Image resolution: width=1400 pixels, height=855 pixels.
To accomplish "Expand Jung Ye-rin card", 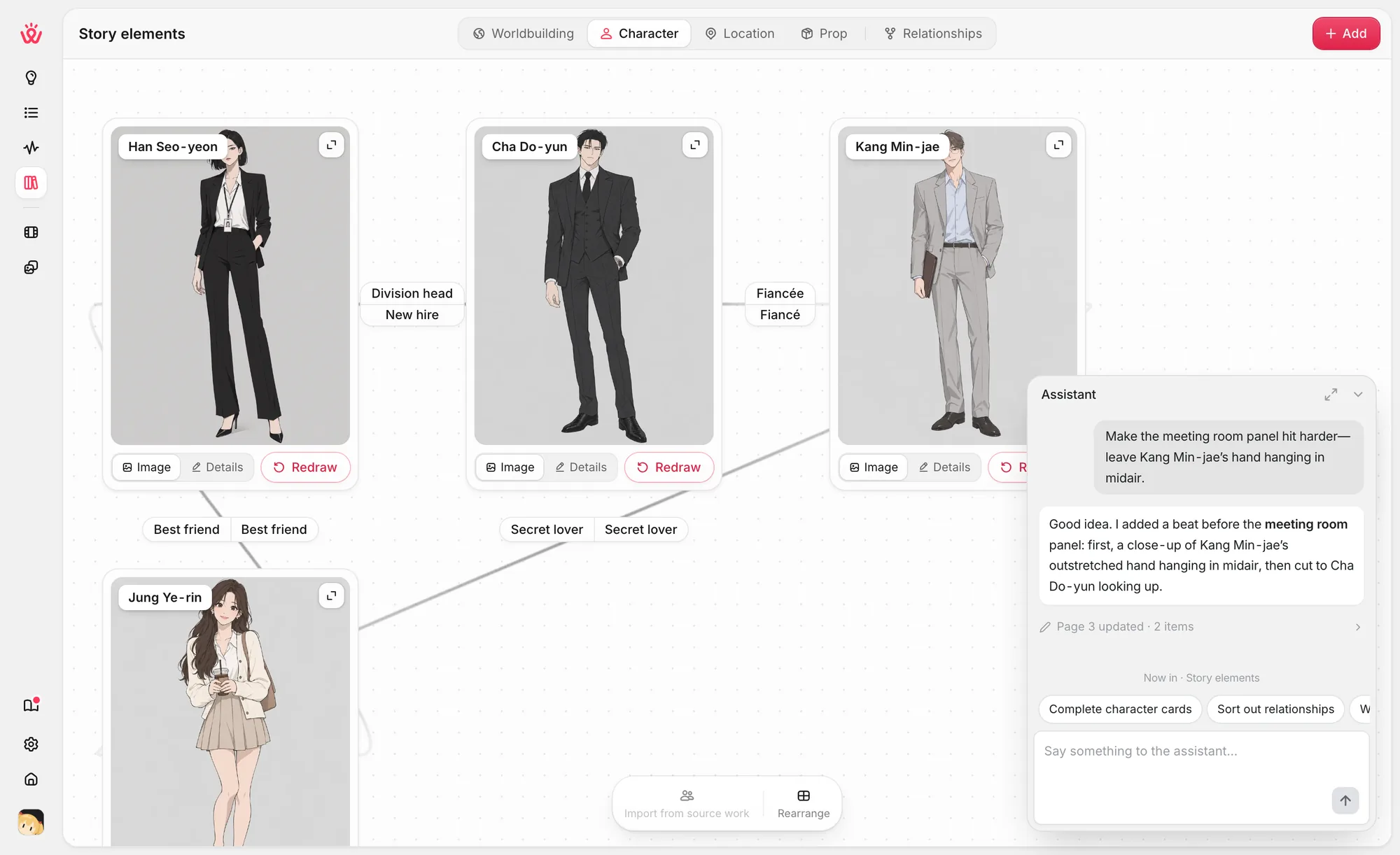I will point(331,596).
